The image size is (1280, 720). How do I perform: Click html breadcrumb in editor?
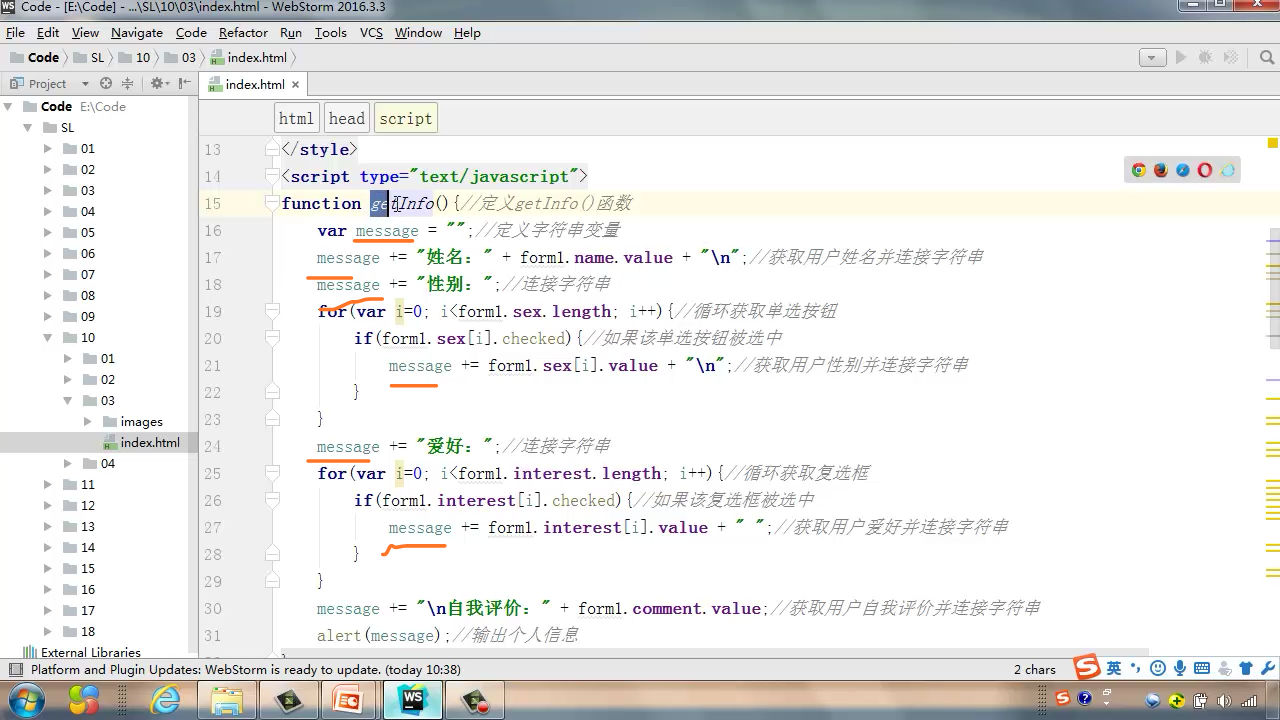296,118
